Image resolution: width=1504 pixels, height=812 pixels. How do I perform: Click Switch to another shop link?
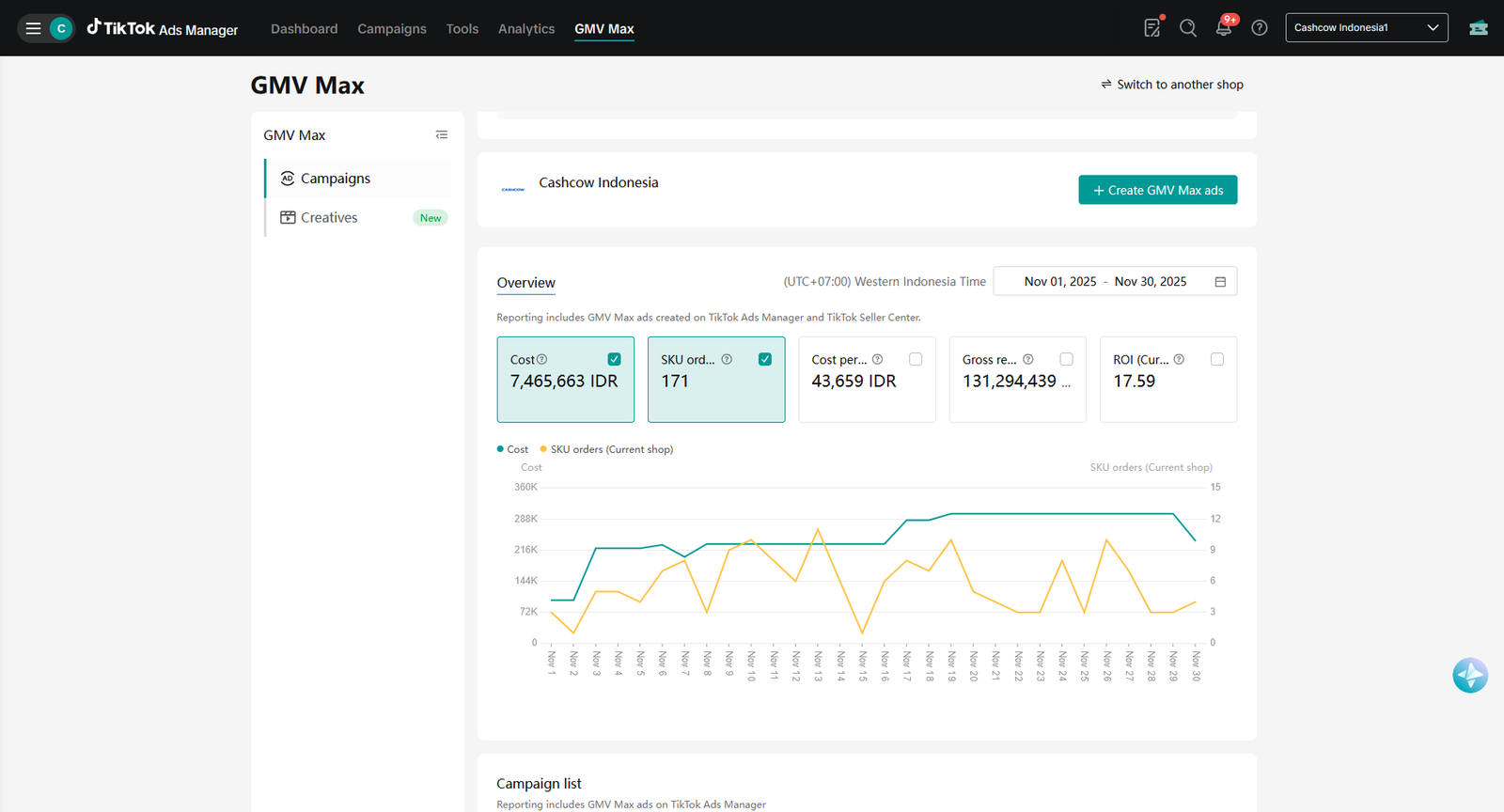pos(1172,85)
